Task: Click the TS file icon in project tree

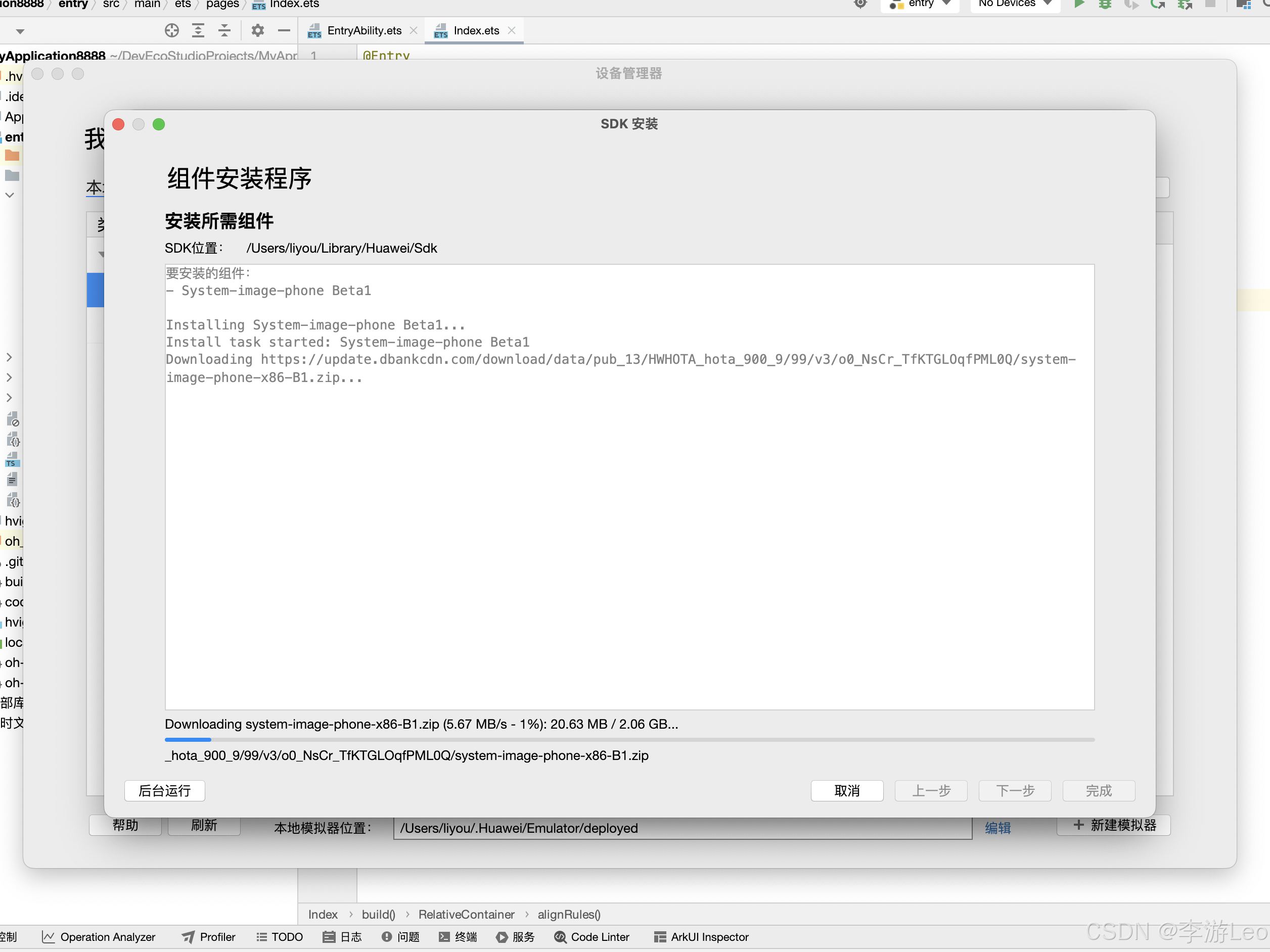Action: click(12, 460)
